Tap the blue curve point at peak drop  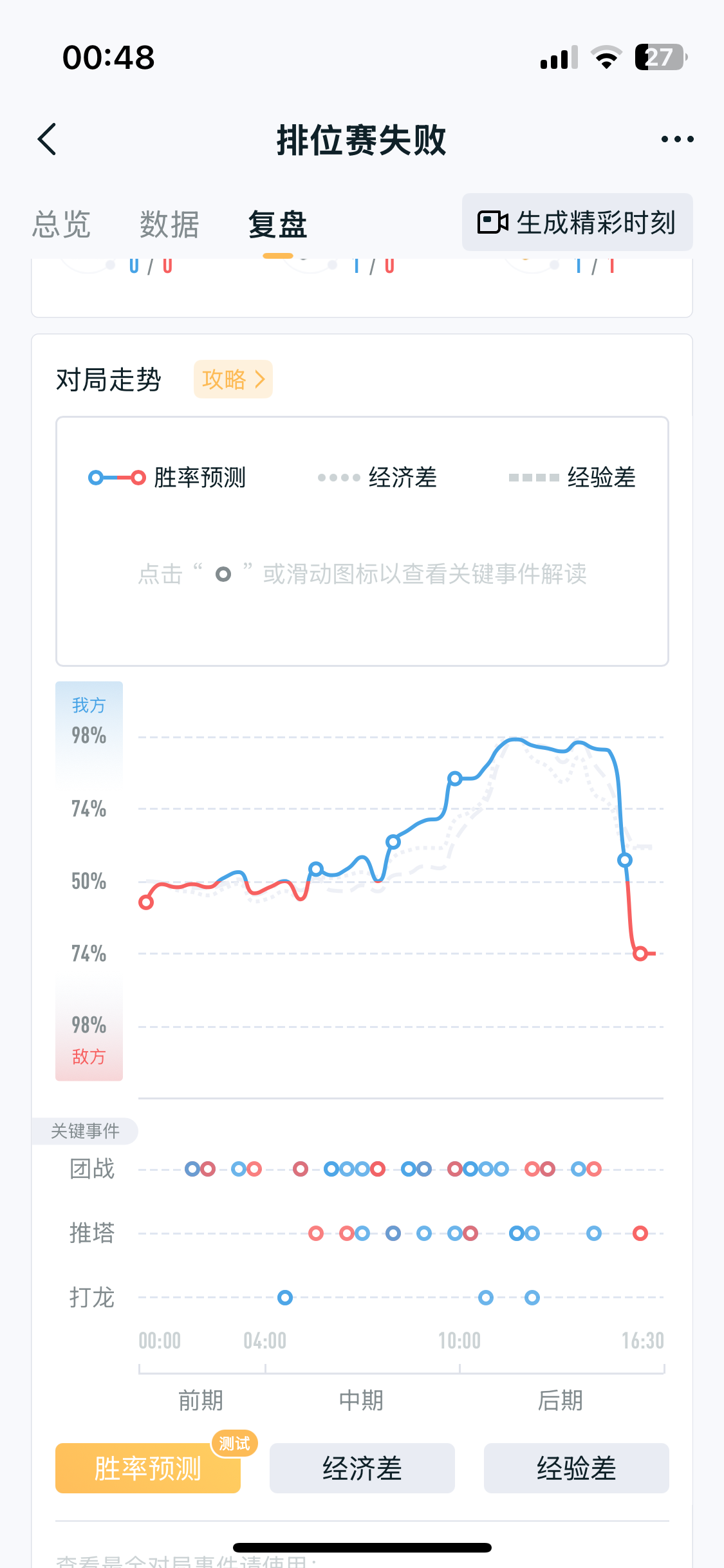[624, 860]
